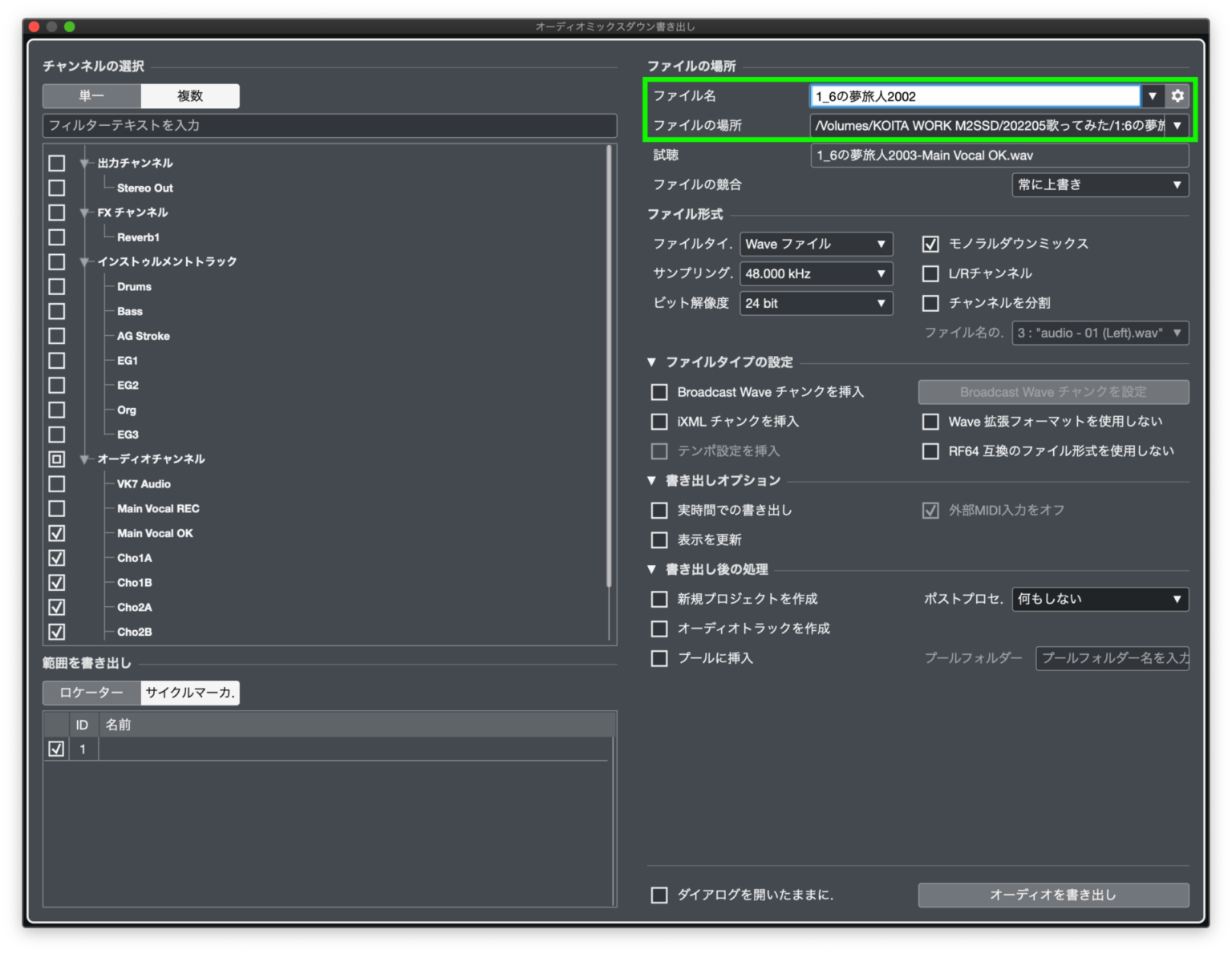Image resolution: width=1232 pixels, height=954 pixels.
Task: Open the ファイルの競合 dropdown
Action: 1100,185
